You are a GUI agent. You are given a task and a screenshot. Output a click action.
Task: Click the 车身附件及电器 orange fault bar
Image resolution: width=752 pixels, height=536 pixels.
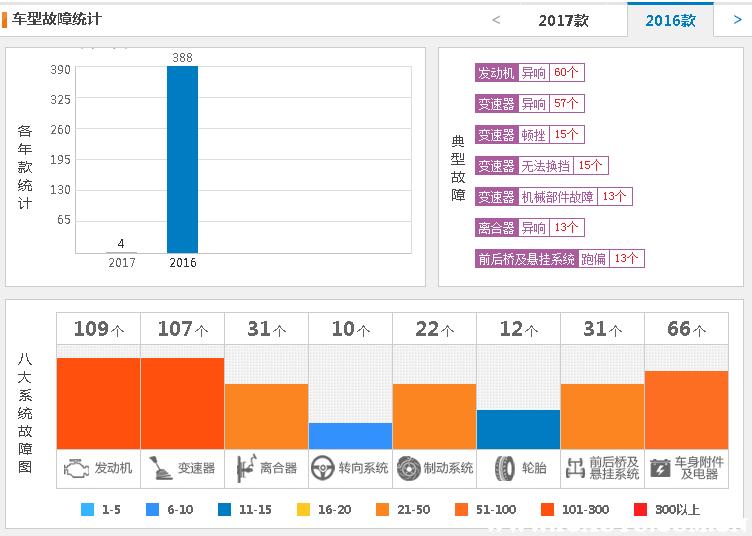coord(686,410)
